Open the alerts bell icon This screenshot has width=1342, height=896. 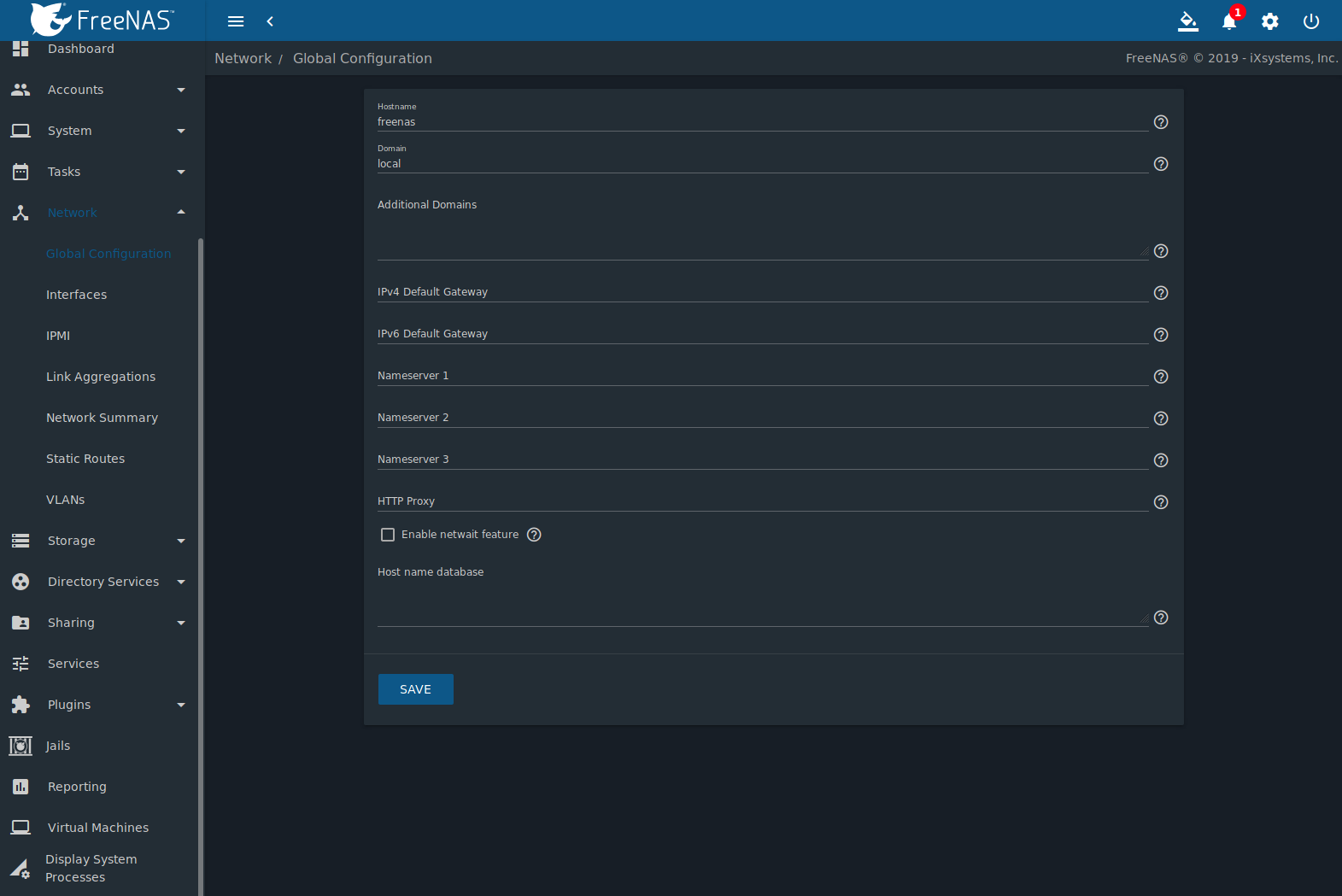pyautogui.click(x=1229, y=21)
